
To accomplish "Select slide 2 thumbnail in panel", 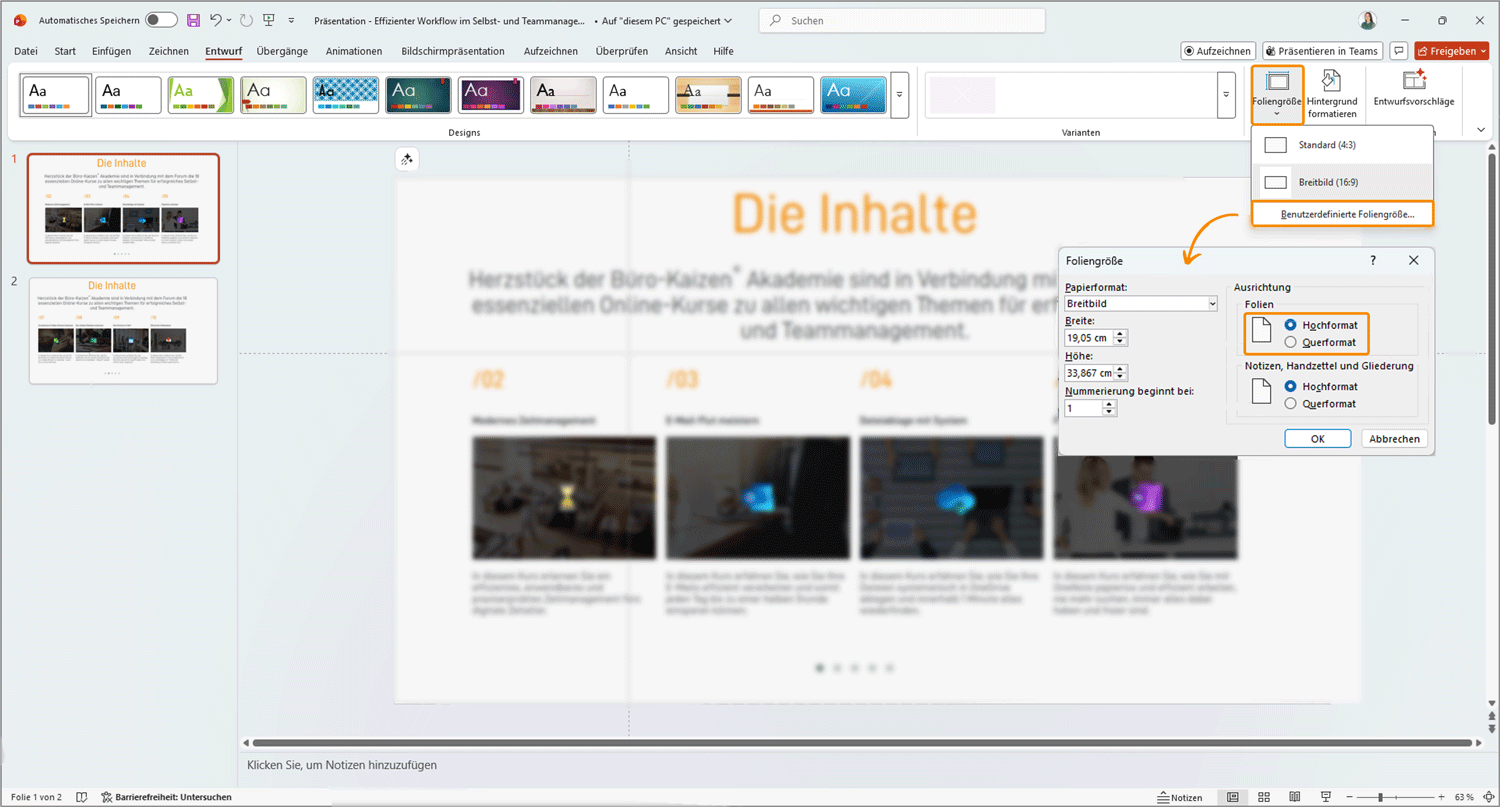I will [x=123, y=331].
